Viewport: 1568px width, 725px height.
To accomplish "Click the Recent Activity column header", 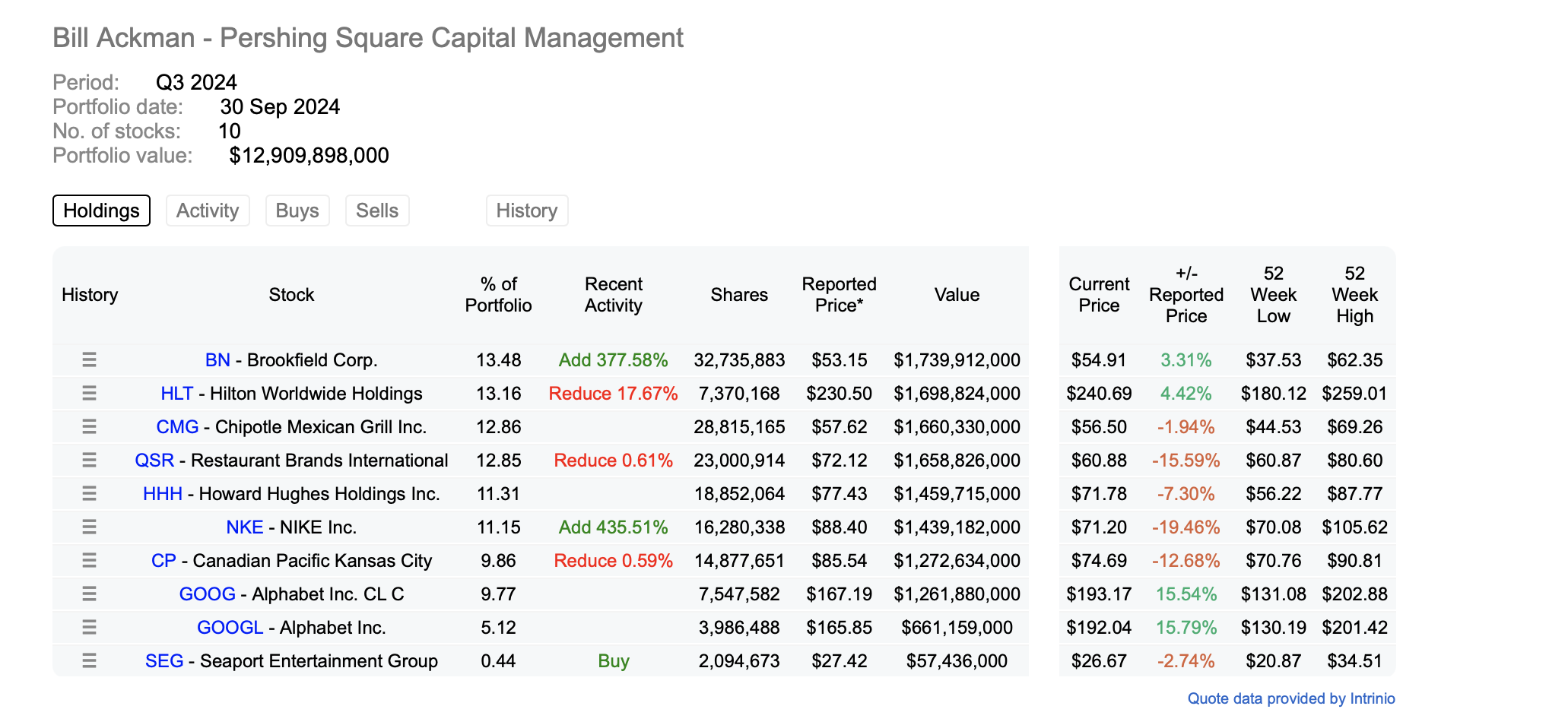I will pyautogui.click(x=614, y=295).
